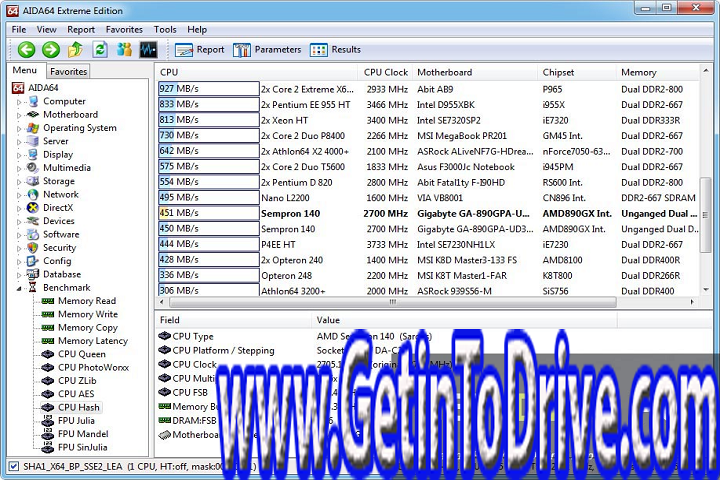Click the results list scroll-down arrow
Image resolution: width=720 pixels, height=480 pixels.
point(706,290)
